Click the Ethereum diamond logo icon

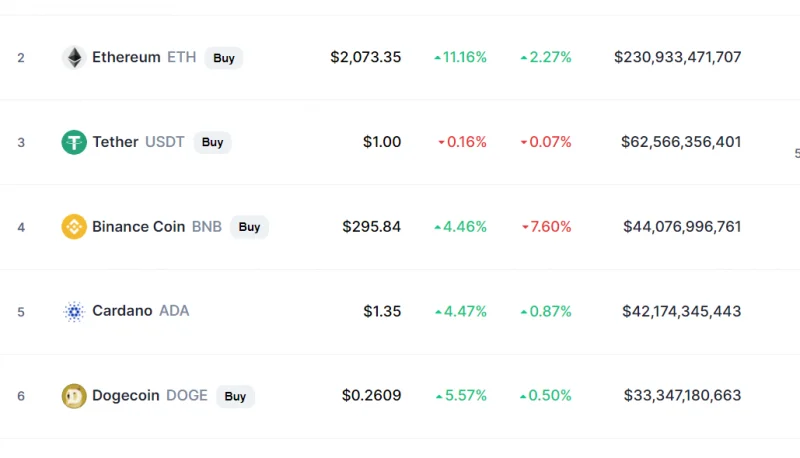(74, 57)
